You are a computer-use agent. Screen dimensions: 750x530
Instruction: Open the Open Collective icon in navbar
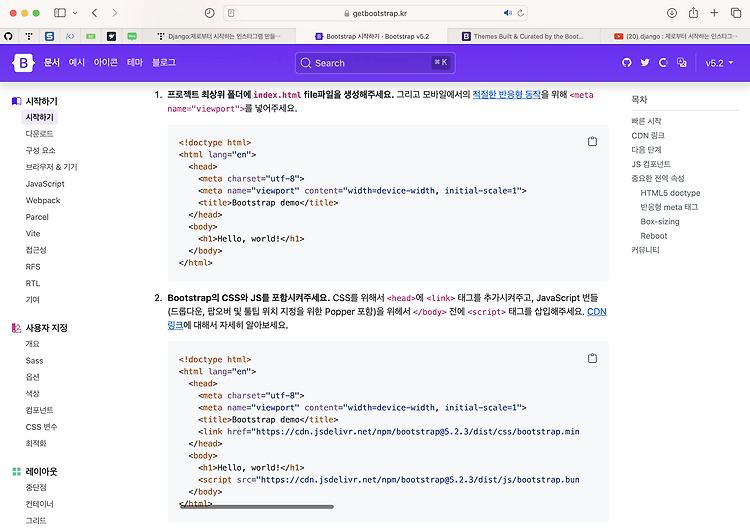[663, 63]
